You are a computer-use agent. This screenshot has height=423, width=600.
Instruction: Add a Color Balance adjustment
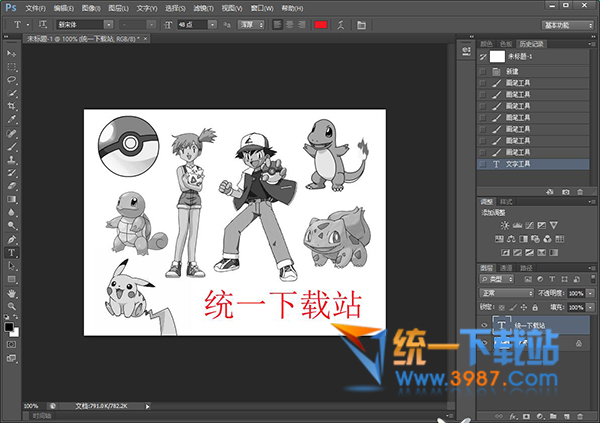click(x=511, y=239)
